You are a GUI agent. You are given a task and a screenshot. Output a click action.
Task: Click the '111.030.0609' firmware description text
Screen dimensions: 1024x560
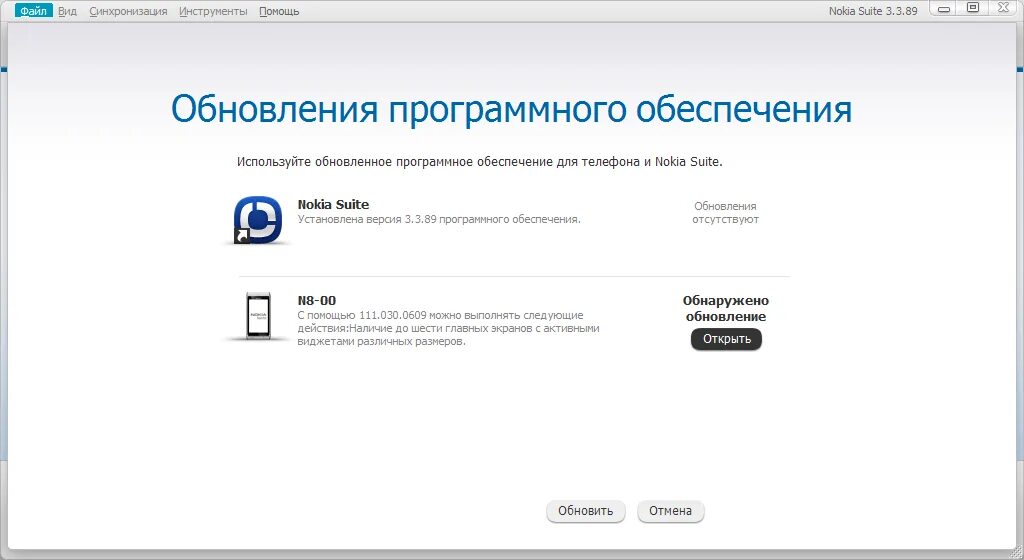pyautogui.click(x=449, y=328)
